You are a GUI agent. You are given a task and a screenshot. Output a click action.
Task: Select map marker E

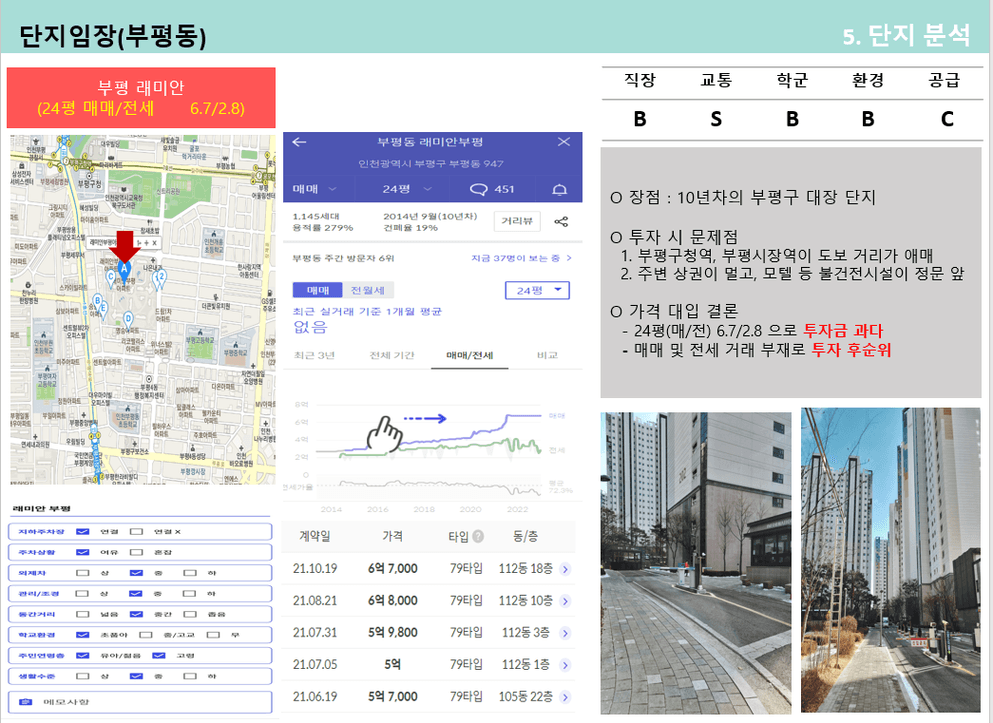click(103, 310)
